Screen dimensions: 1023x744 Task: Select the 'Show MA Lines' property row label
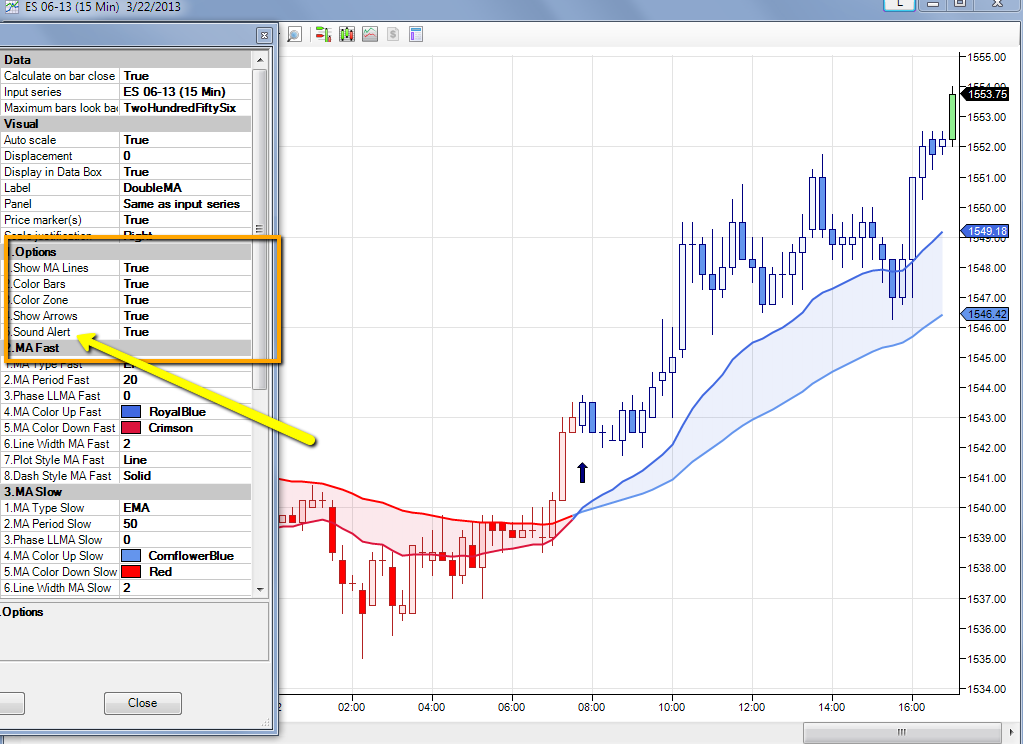(x=51, y=268)
